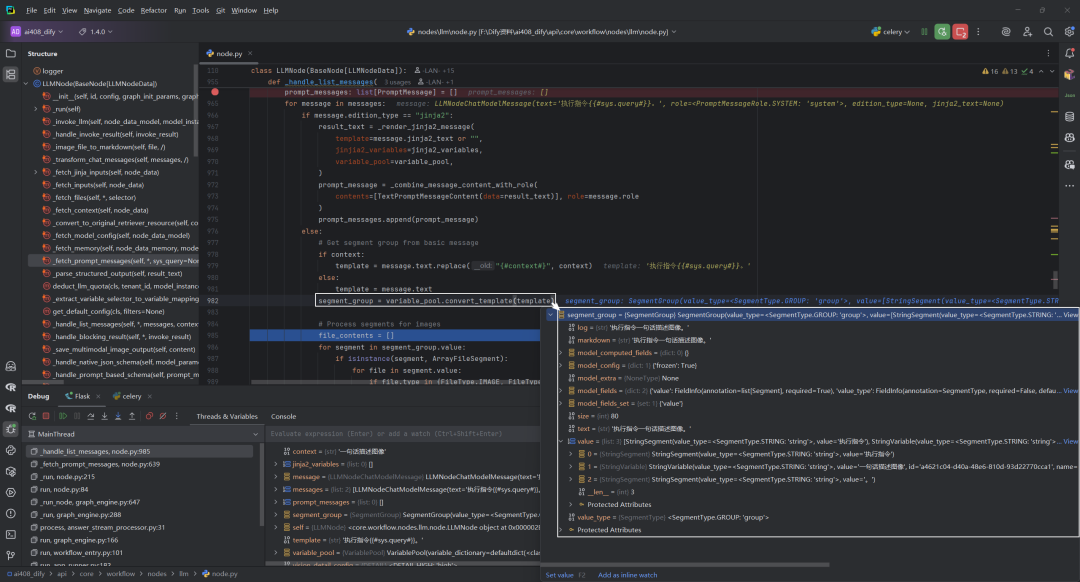
Task: Click the Code With Me icon
Action: (1027, 32)
